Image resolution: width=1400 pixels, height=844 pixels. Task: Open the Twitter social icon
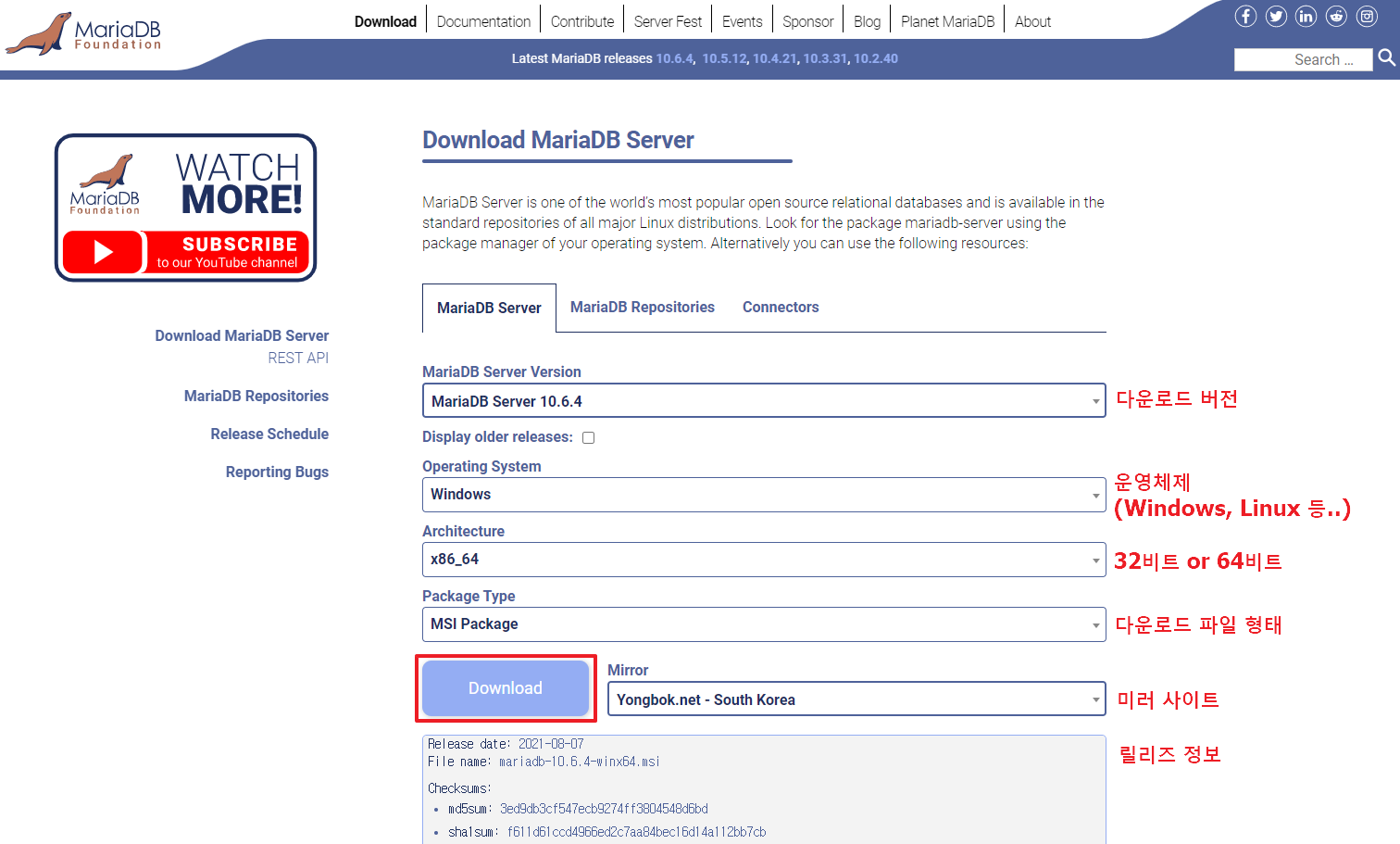coord(1276,16)
